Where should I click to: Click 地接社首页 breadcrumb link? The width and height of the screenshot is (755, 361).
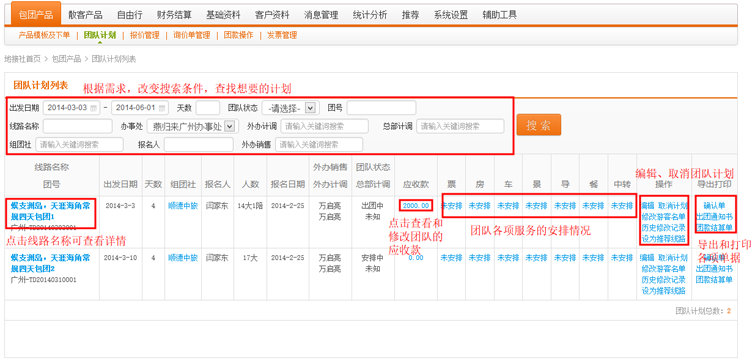point(22,59)
